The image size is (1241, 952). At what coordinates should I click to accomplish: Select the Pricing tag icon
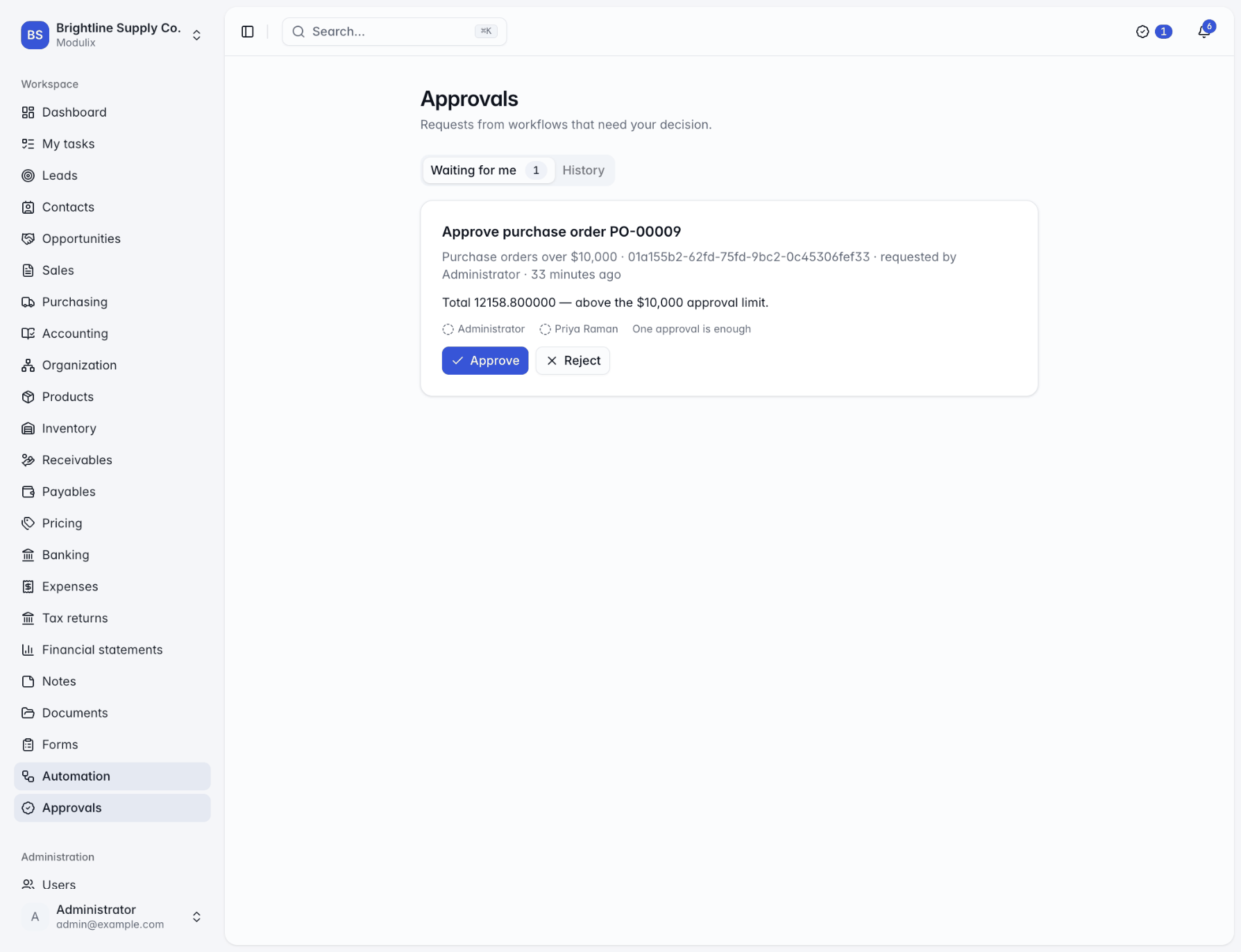click(28, 523)
